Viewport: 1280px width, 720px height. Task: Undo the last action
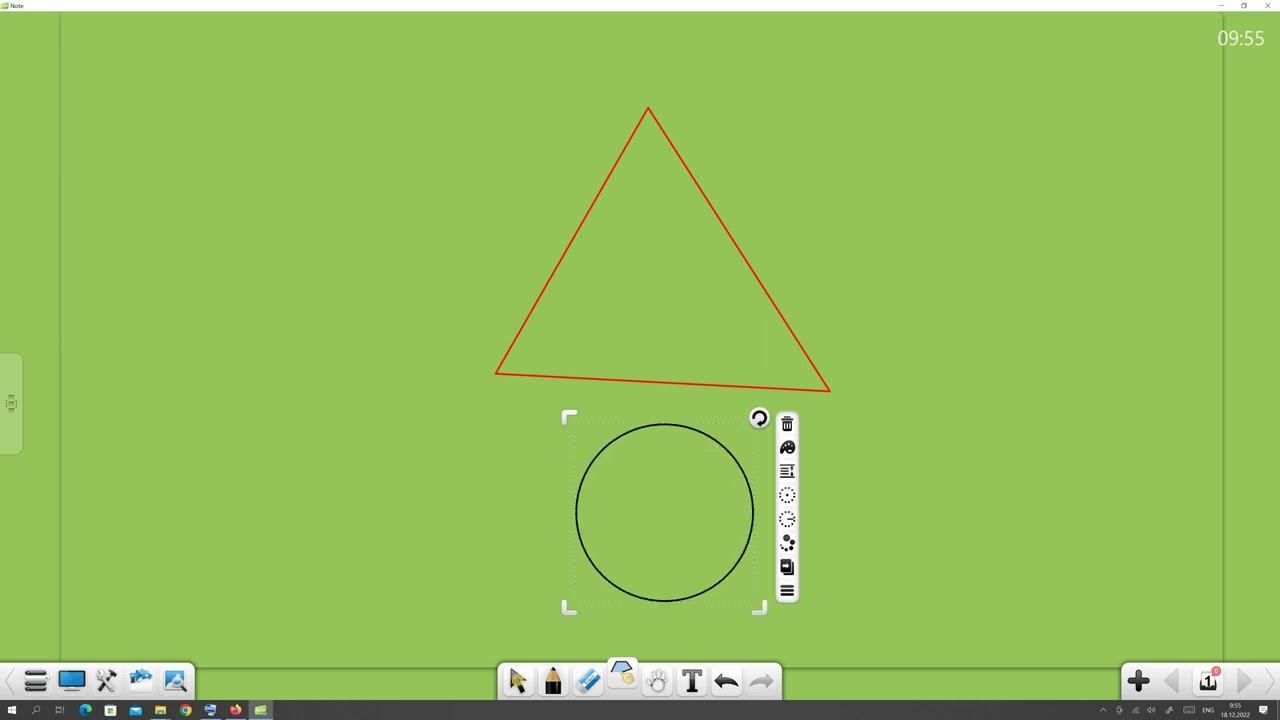726,681
